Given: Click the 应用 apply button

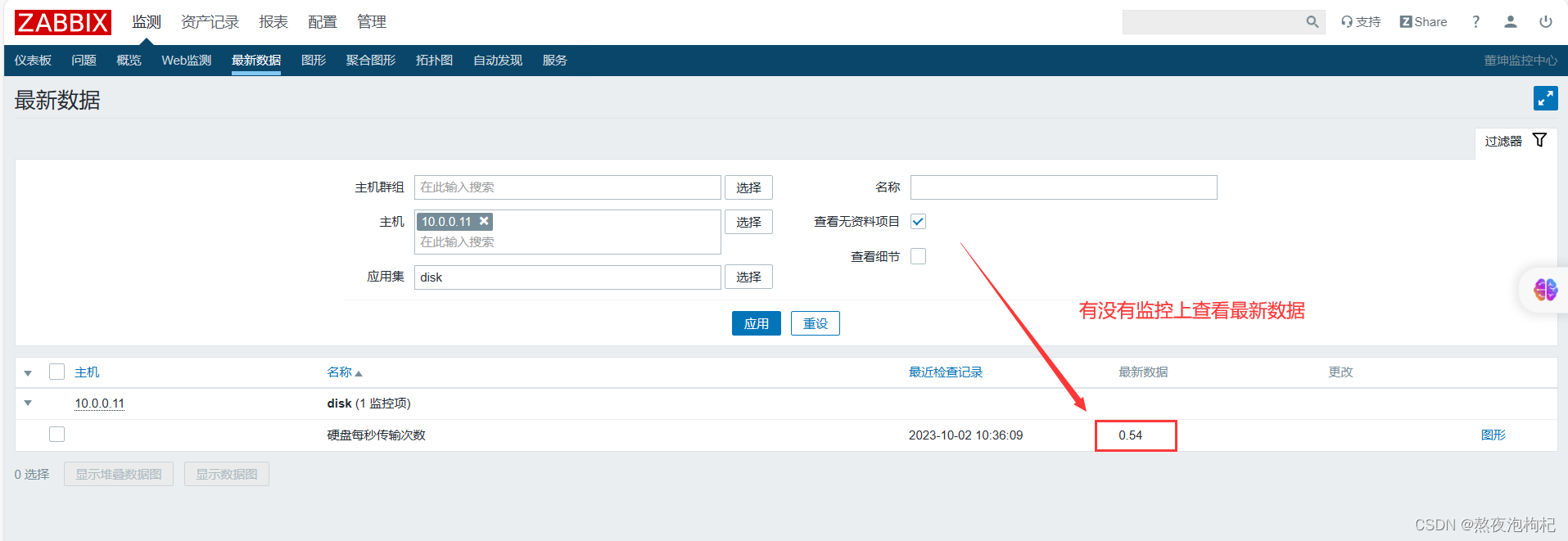Looking at the screenshot, I should pyautogui.click(x=757, y=323).
